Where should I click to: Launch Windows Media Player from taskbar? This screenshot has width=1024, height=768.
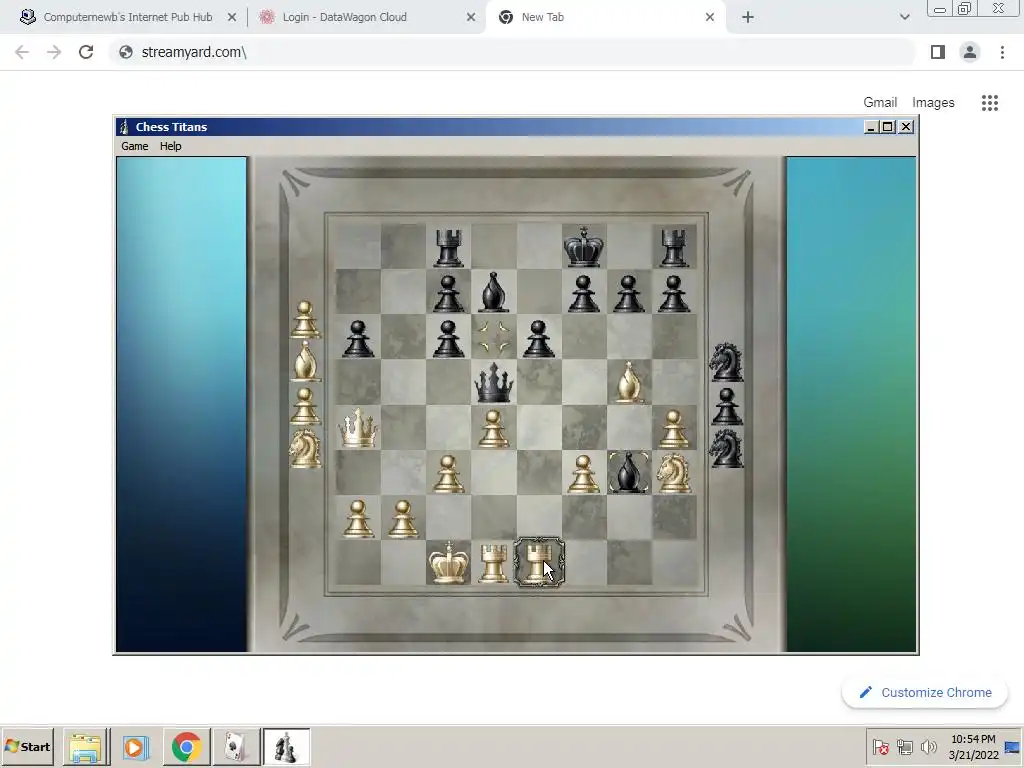[136, 747]
